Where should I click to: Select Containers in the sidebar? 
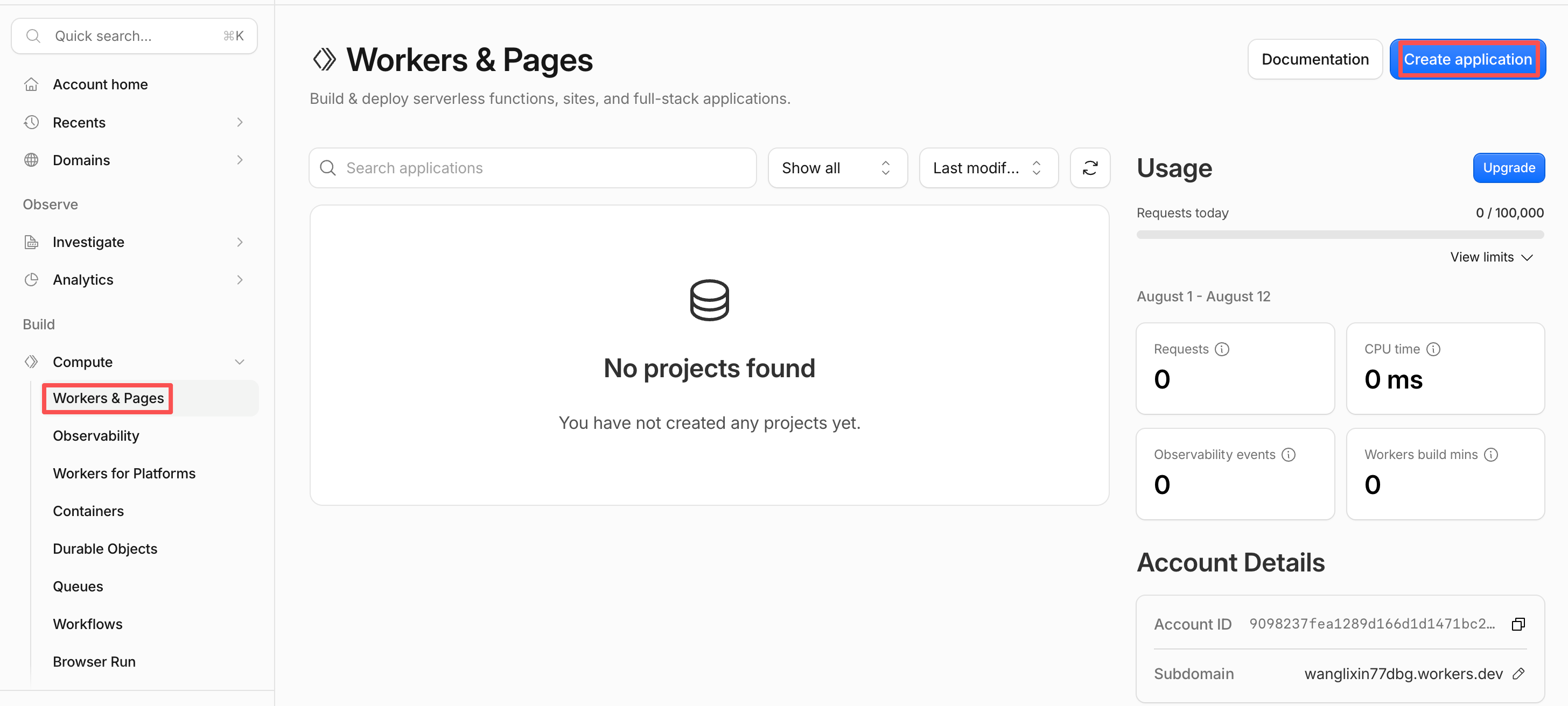(x=88, y=511)
